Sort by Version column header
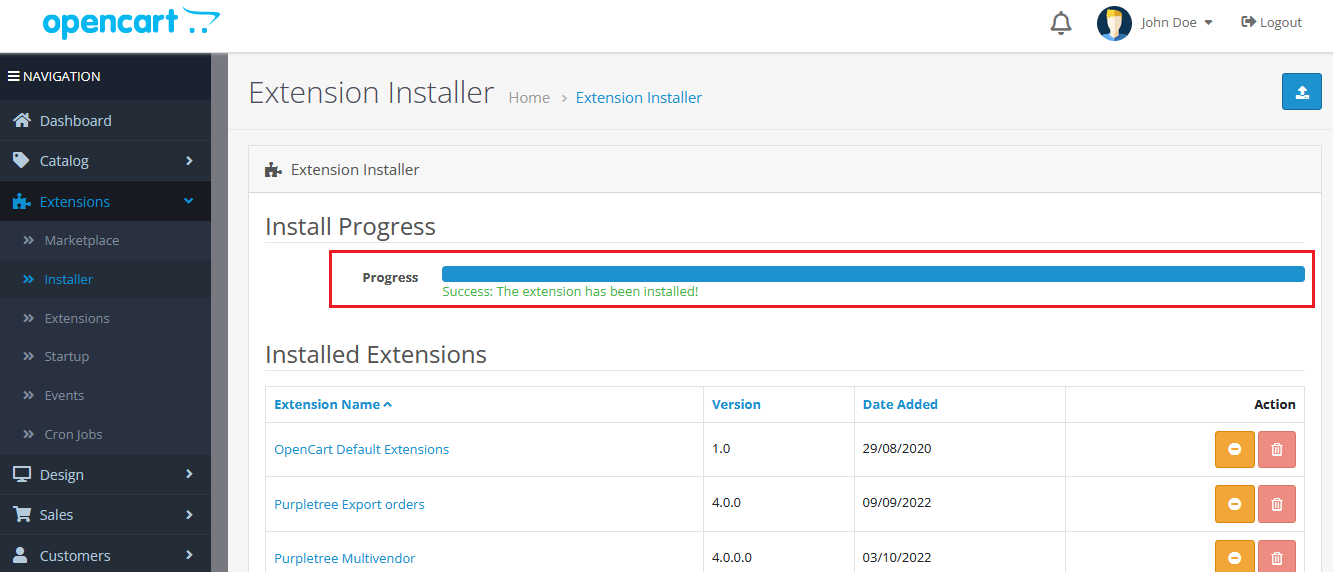Screen dimensions: 1333x572 coord(736,405)
